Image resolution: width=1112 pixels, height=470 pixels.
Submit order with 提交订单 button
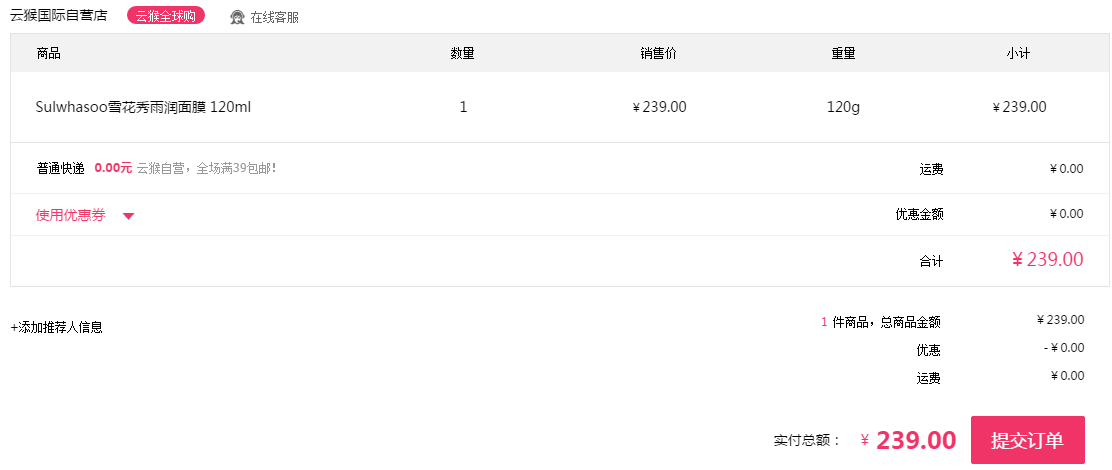click(x=1028, y=440)
